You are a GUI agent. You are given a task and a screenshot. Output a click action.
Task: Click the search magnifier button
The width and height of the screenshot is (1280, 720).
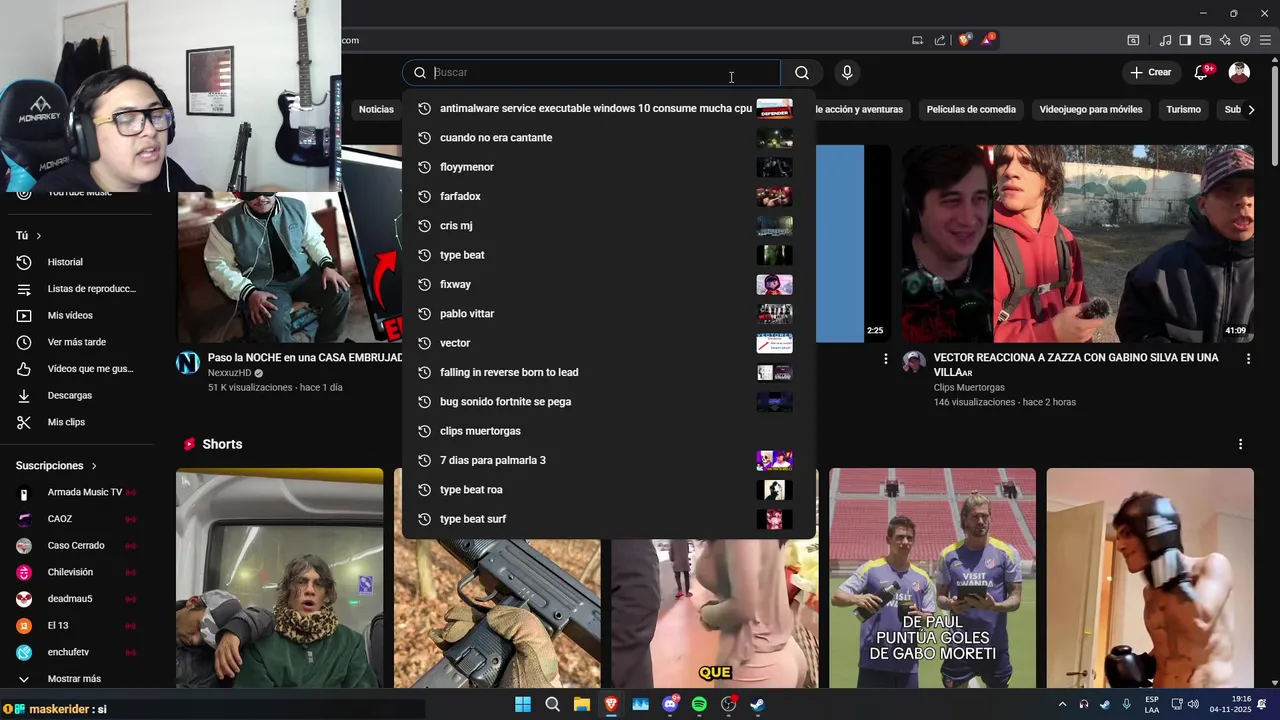pyautogui.click(x=802, y=72)
